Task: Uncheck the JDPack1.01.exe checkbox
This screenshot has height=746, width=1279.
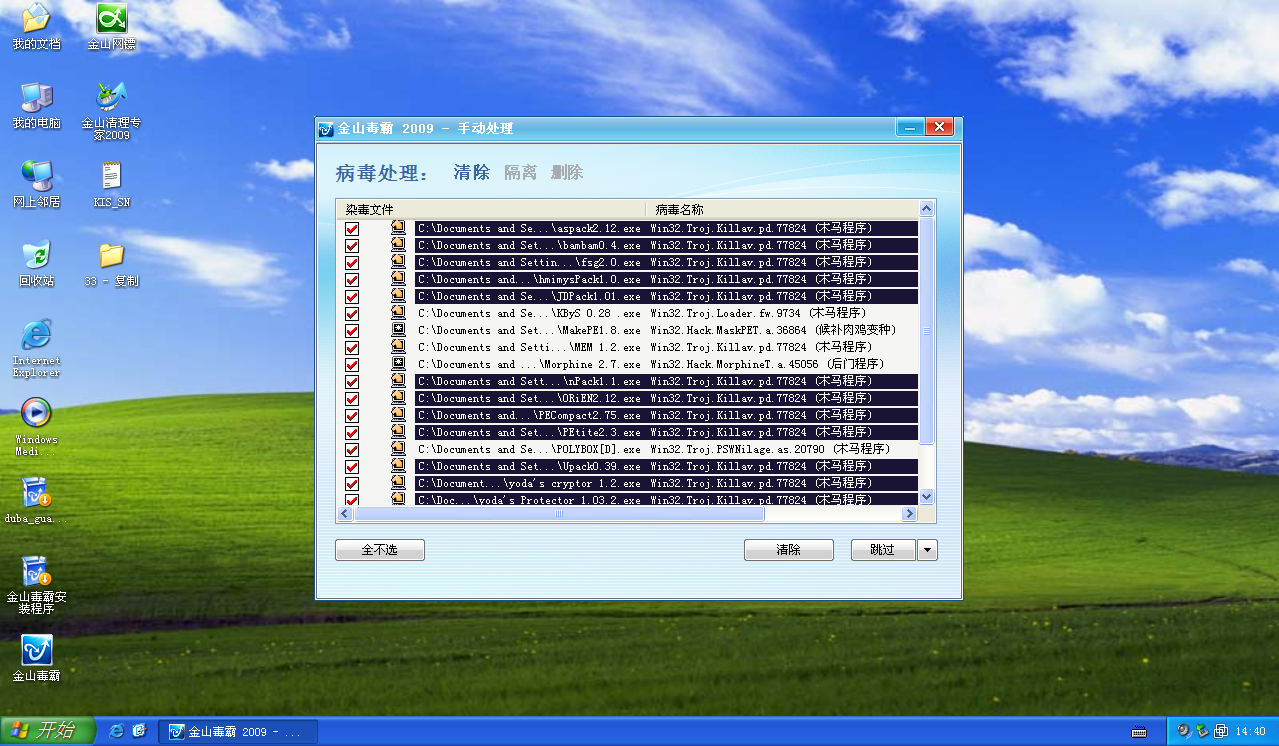Action: (x=352, y=297)
